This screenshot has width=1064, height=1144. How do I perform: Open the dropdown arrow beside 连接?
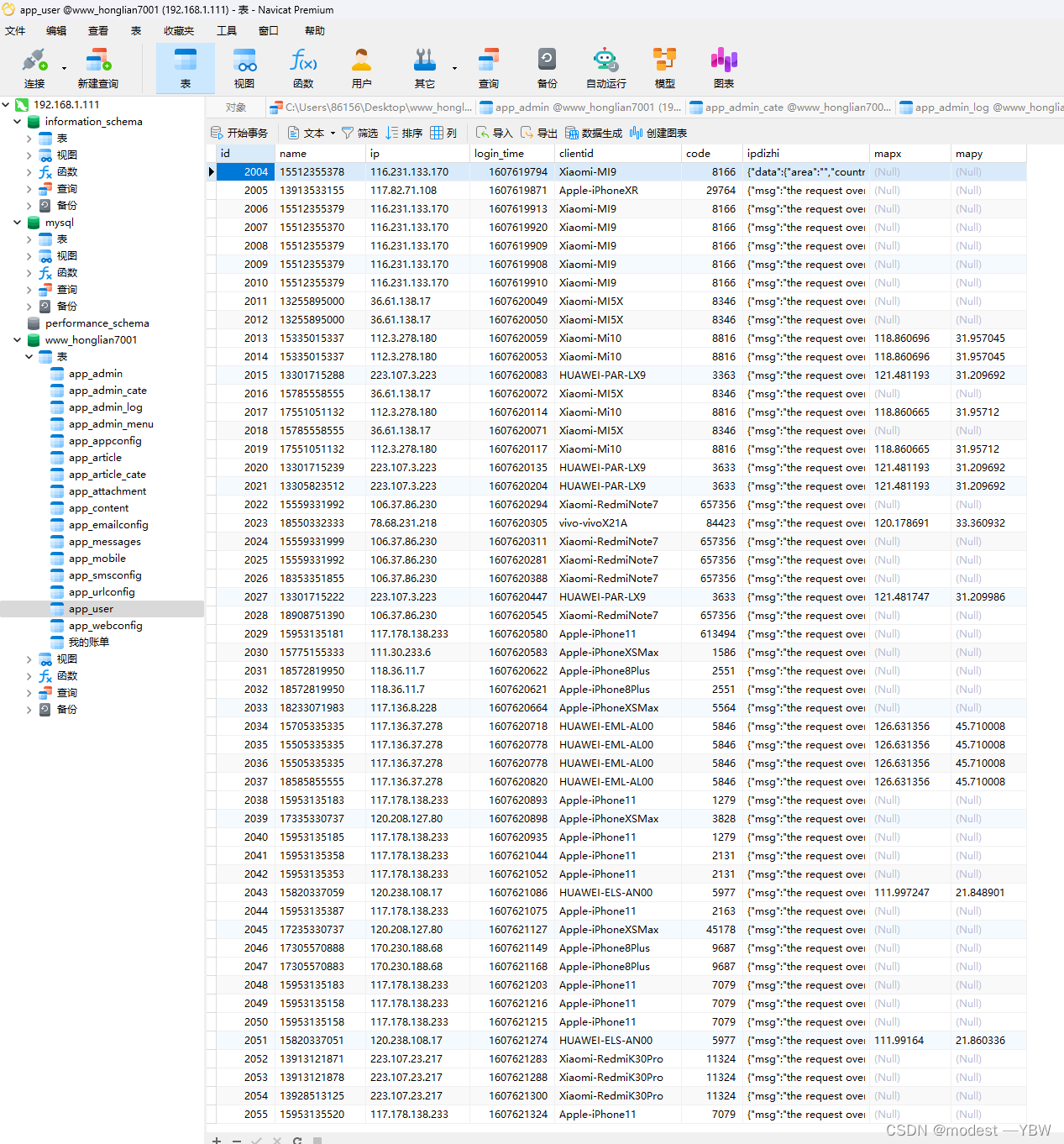coord(64,69)
